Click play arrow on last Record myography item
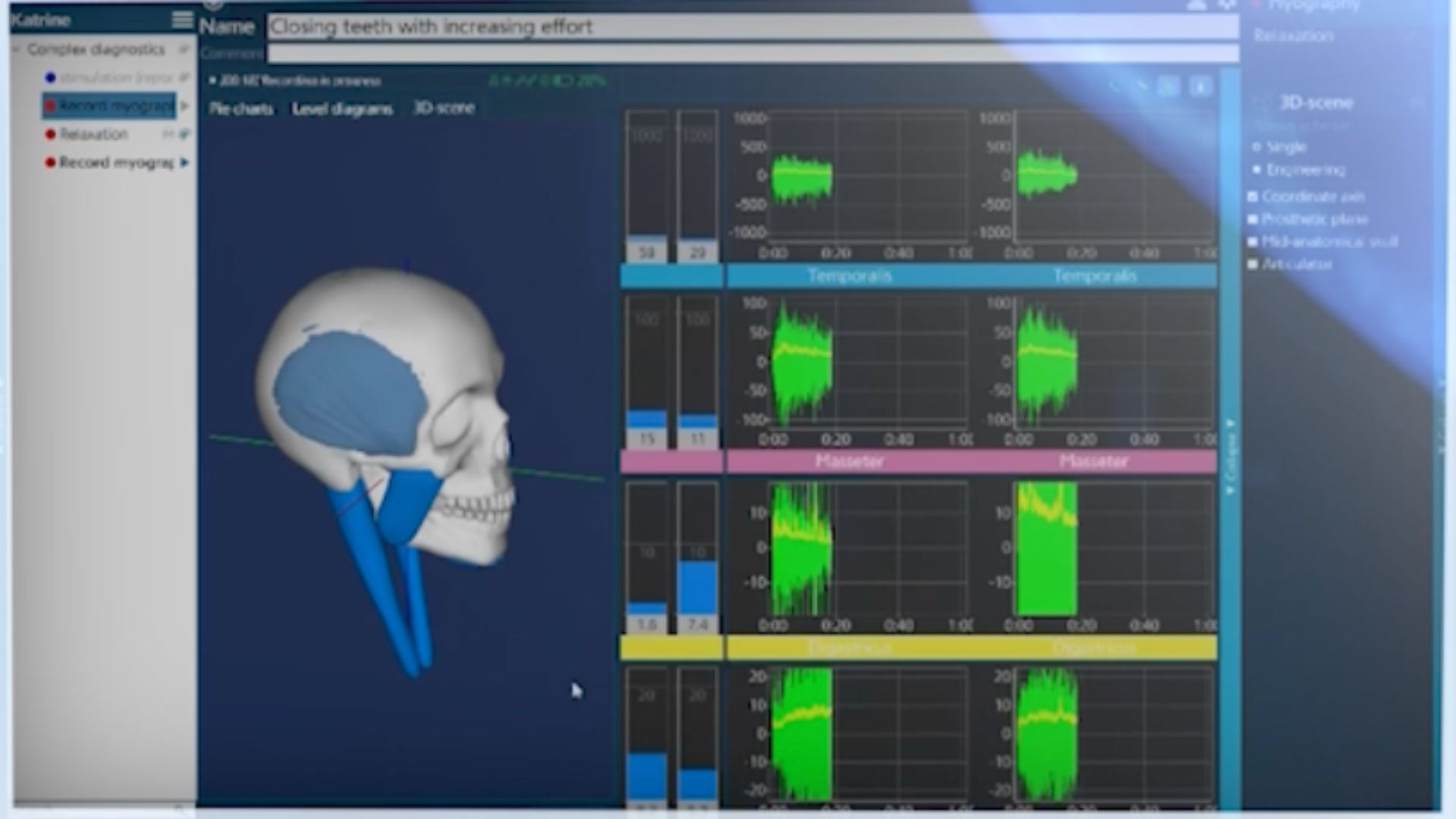 (x=184, y=162)
